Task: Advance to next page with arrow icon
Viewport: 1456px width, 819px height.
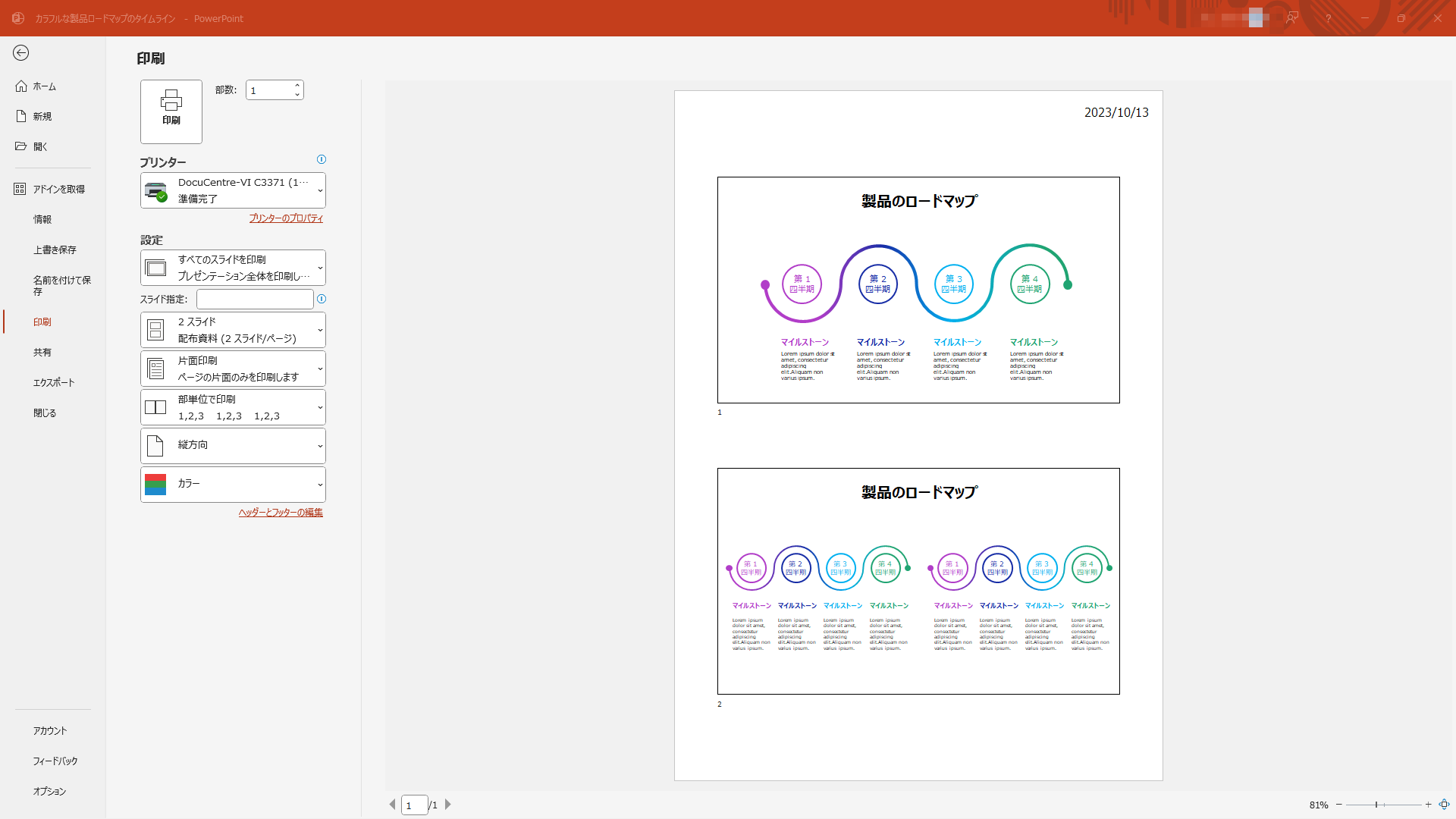Action: tap(448, 805)
